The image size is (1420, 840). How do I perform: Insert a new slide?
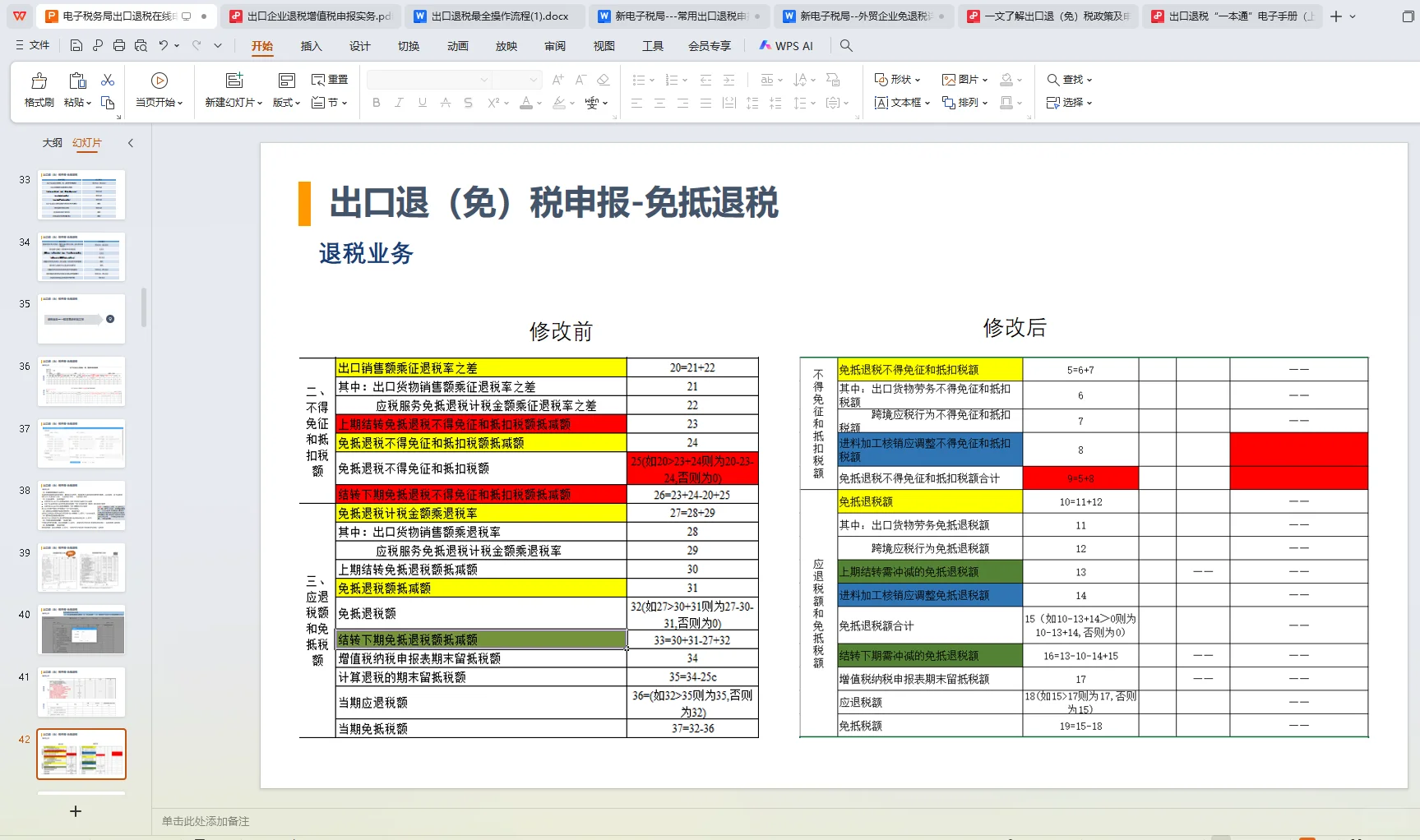tap(234, 89)
